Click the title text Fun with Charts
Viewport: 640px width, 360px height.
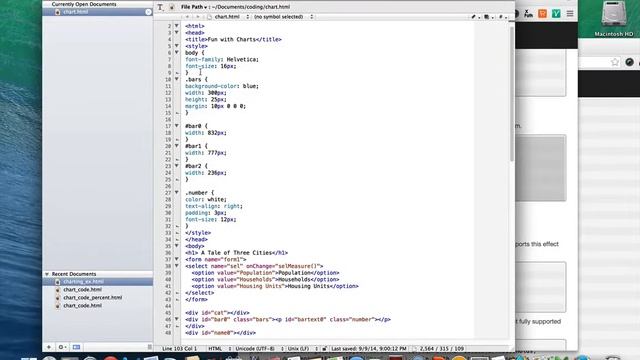231,40
